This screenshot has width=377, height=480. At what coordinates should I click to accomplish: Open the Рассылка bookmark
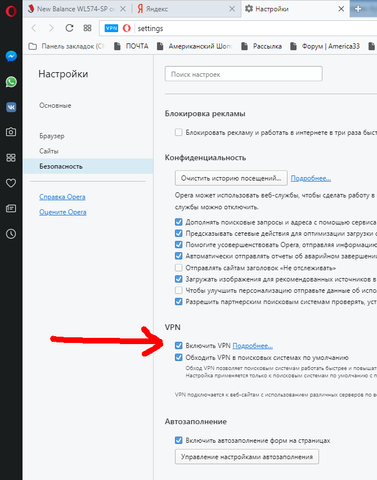point(262,46)
